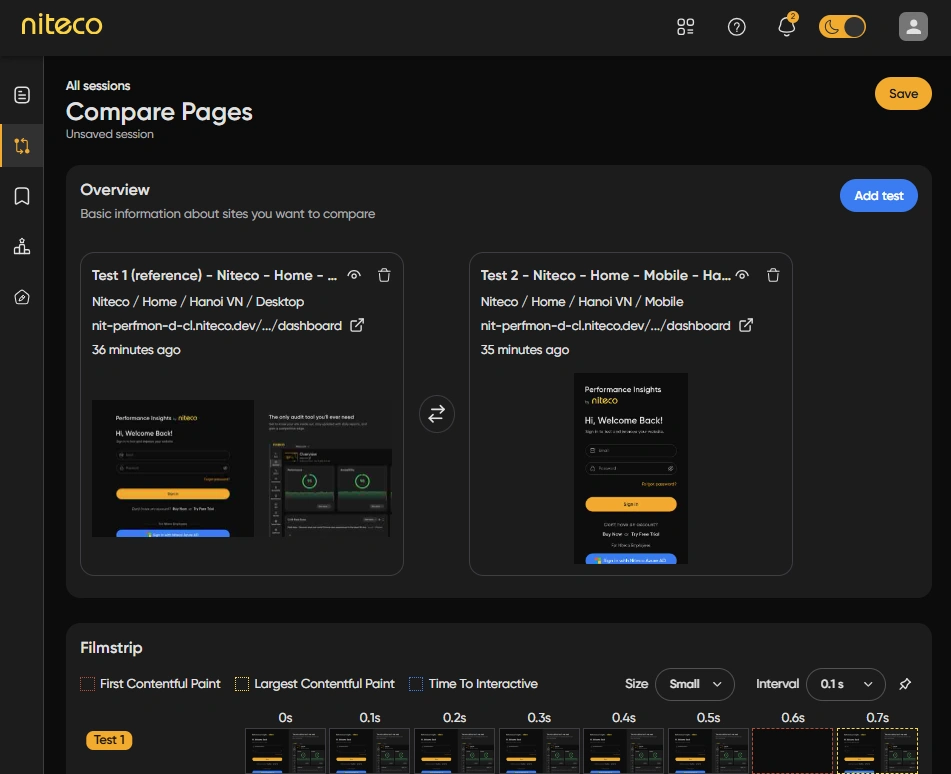Open the reports list sidebar icon
951x774 pixels.
(x=22, y=95)
